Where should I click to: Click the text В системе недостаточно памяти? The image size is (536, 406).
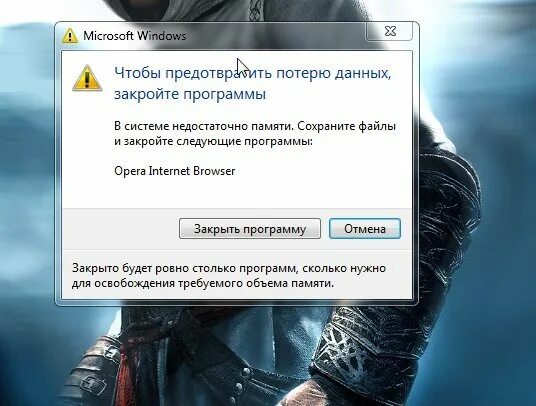tap(204, 126)
